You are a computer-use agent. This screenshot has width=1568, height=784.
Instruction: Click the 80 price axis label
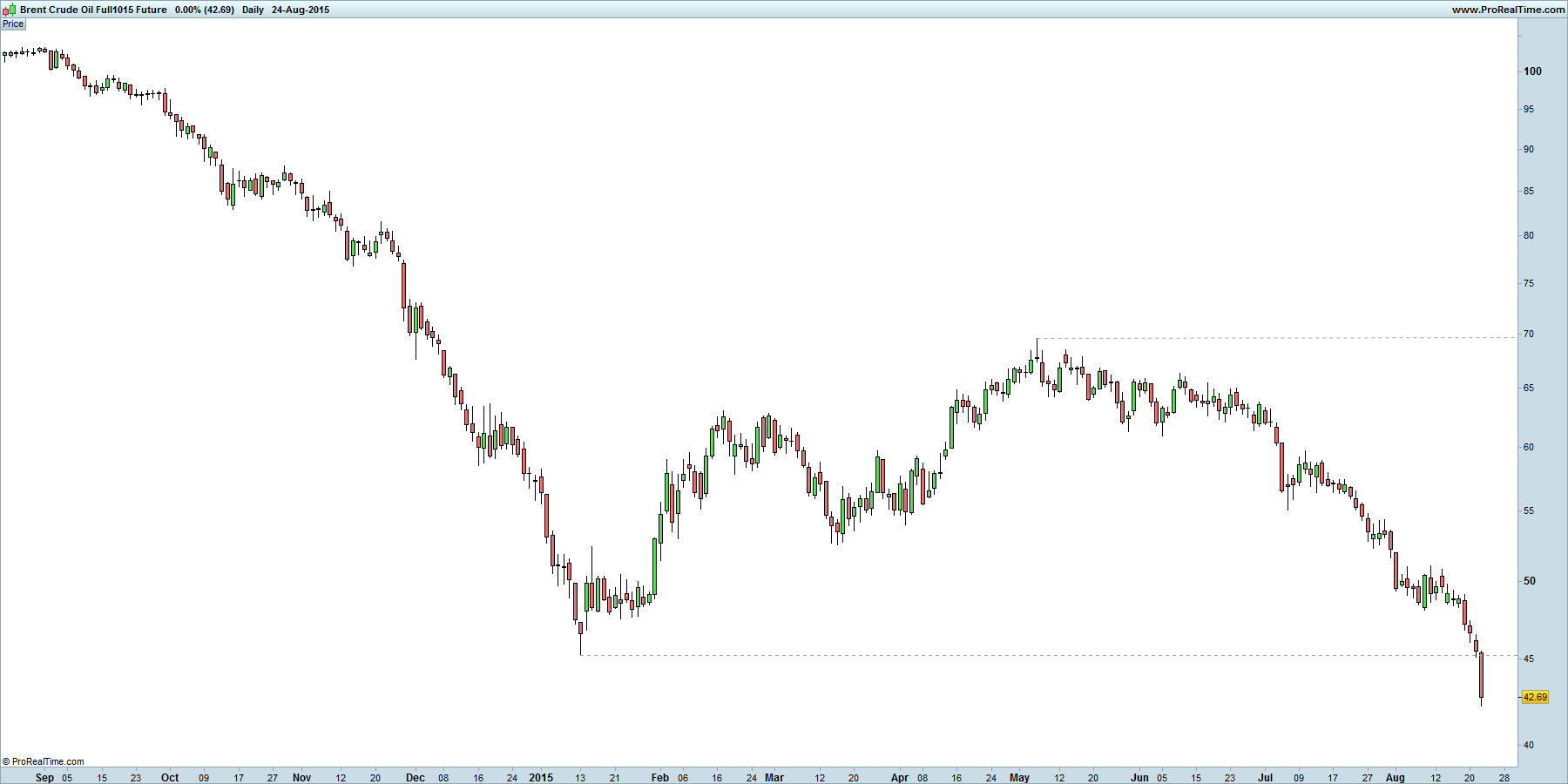point(1529,236)
